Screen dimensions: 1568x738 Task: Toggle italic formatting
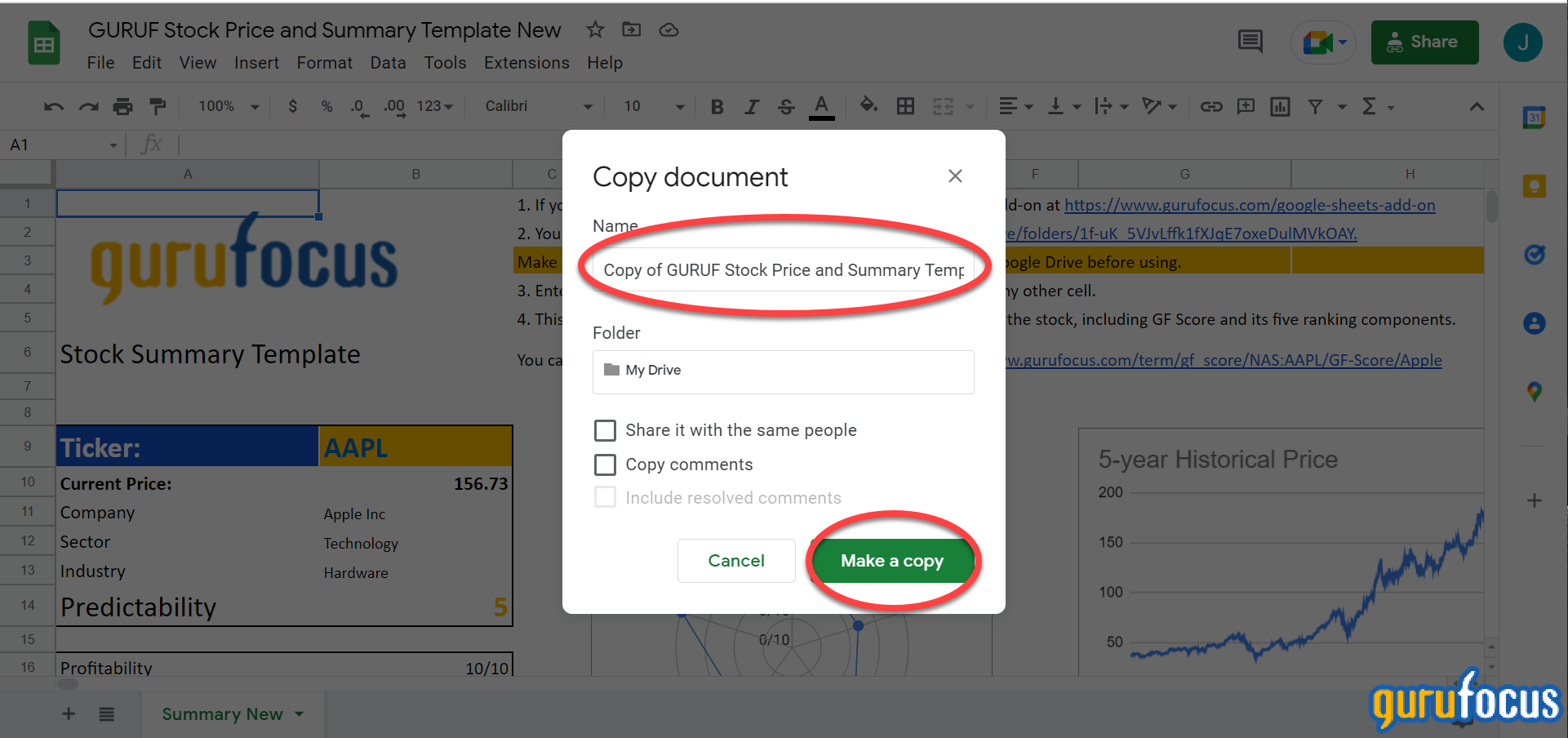pos(751,106)
